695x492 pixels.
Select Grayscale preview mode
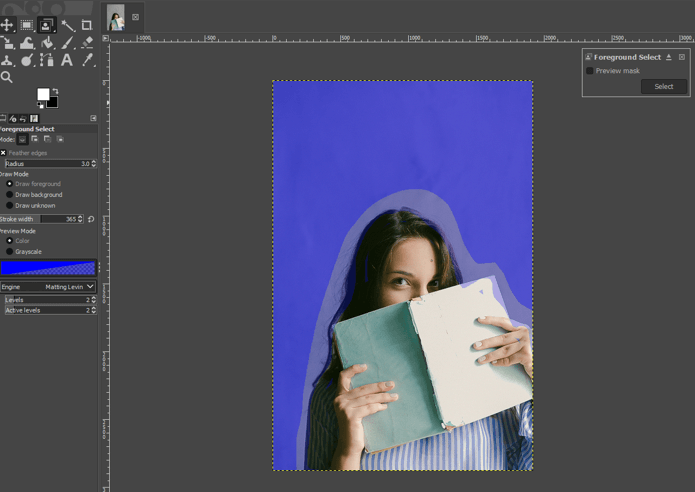tap(9, 252)
